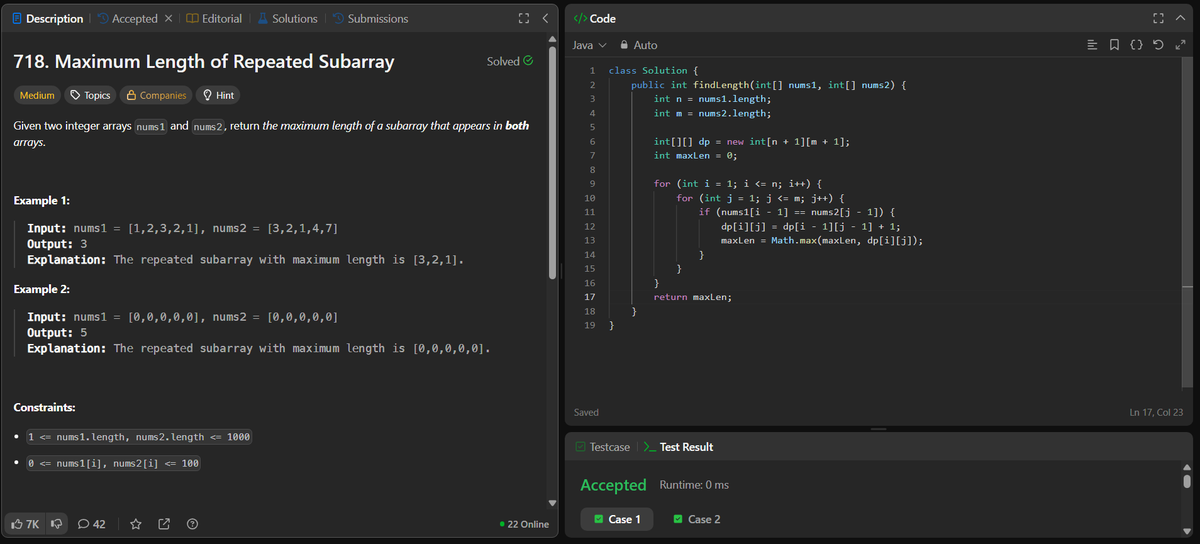Click the Saved status text
Viewport: 1200px width, 544px height.
pyautogui.click(x=587, y=412)
